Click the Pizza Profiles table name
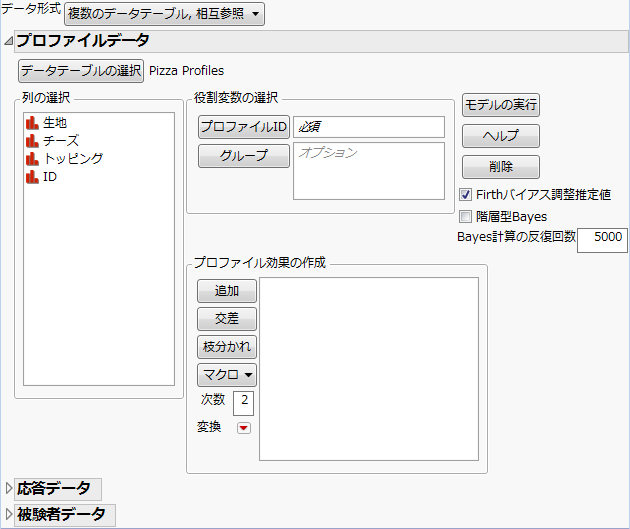This screenshot has height=529, width=630. tap(186, 71)
